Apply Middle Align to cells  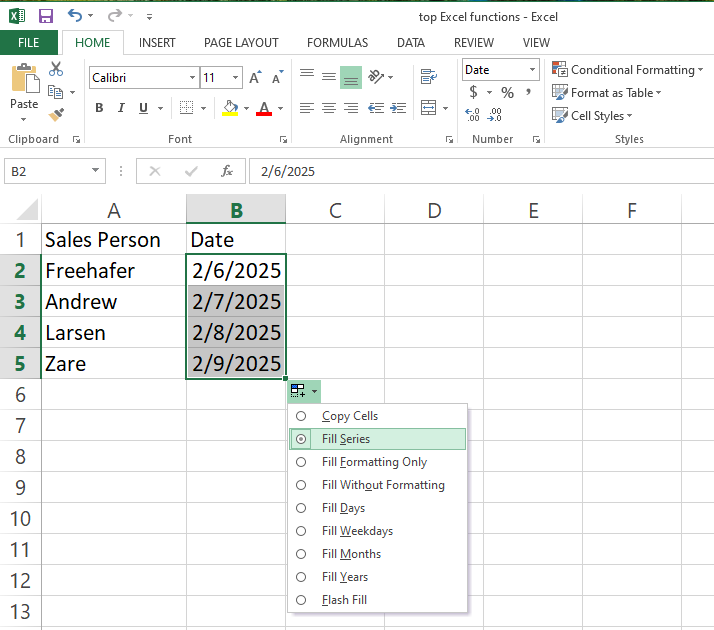pos(329,76)
